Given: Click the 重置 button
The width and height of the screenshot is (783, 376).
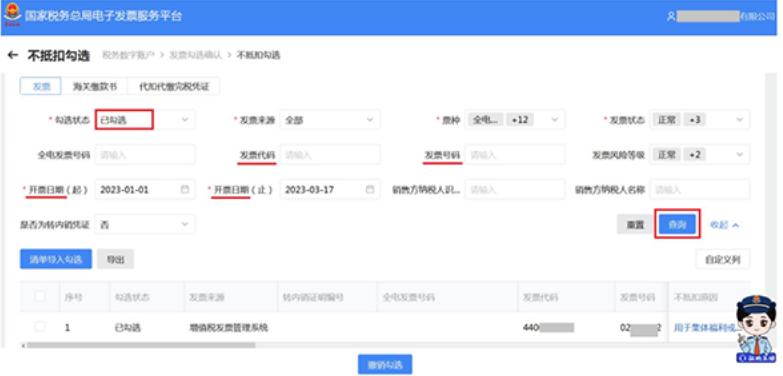Looking at the screenshot, I should click(x=635, y=225).
